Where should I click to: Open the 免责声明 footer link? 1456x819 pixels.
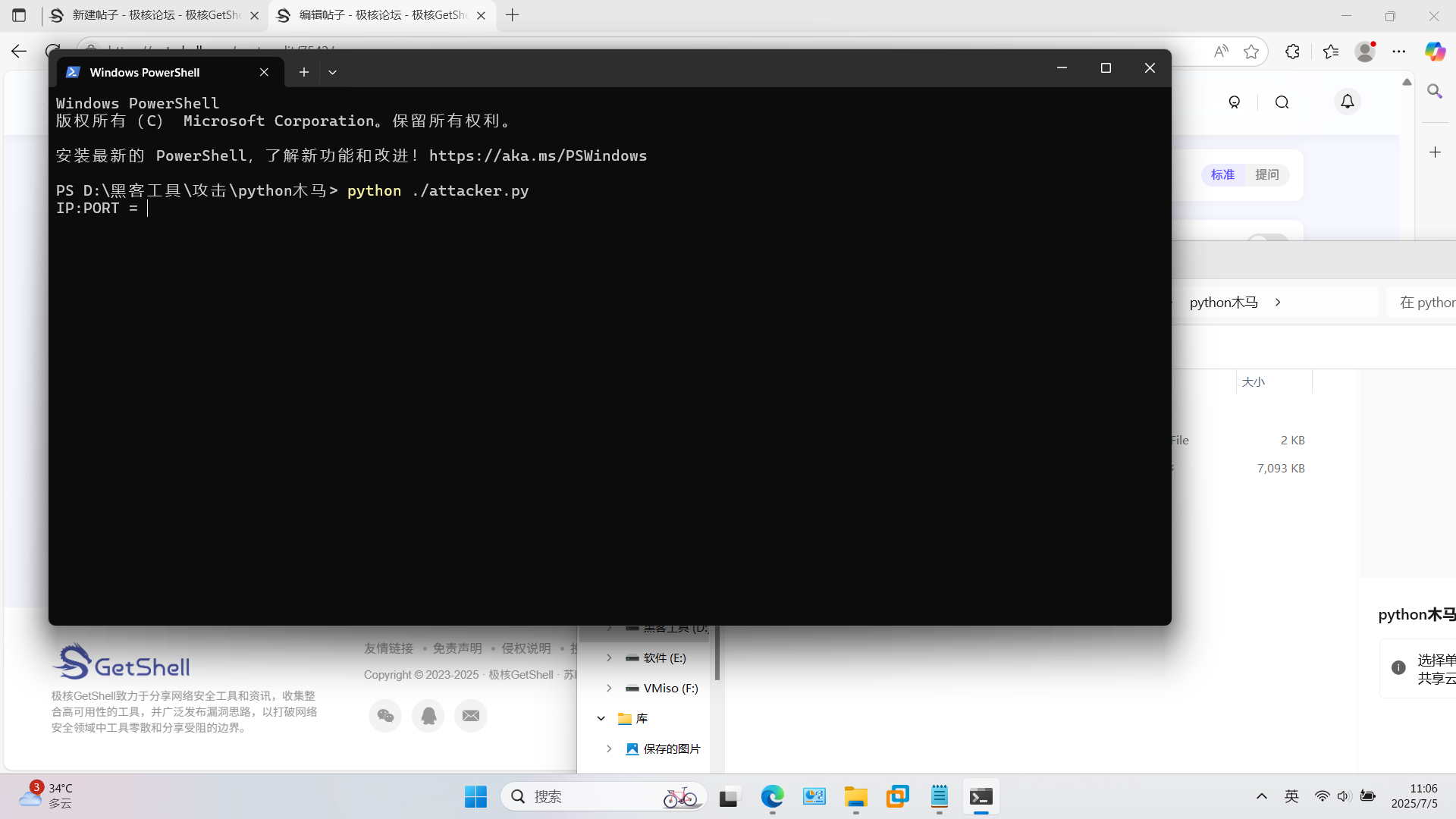click(457, 648)
